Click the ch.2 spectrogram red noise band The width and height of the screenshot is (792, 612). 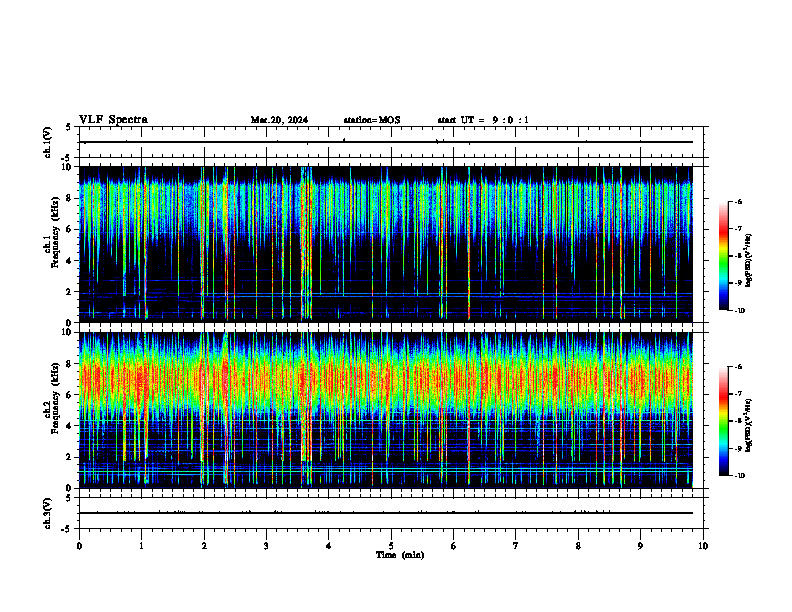(x=386, y=379)
